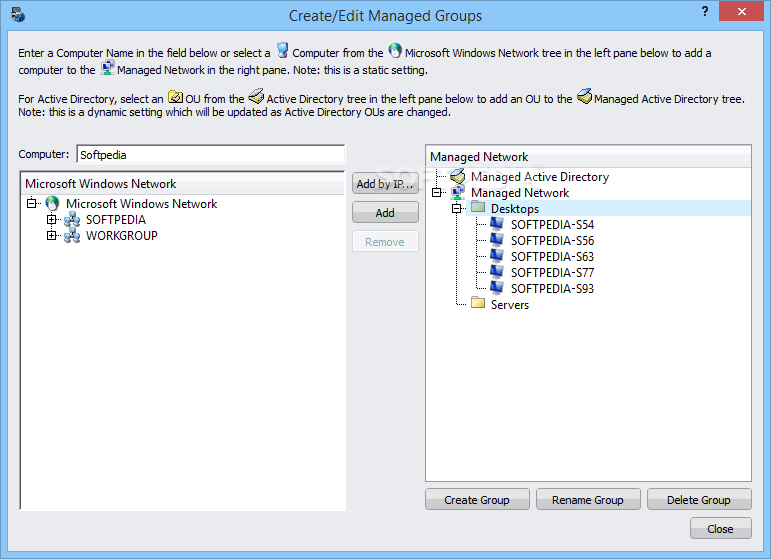Click the computer icon beside SOFTPEDIA-S77
This screenshot has height=559, width=771.
tap(497, 272)
